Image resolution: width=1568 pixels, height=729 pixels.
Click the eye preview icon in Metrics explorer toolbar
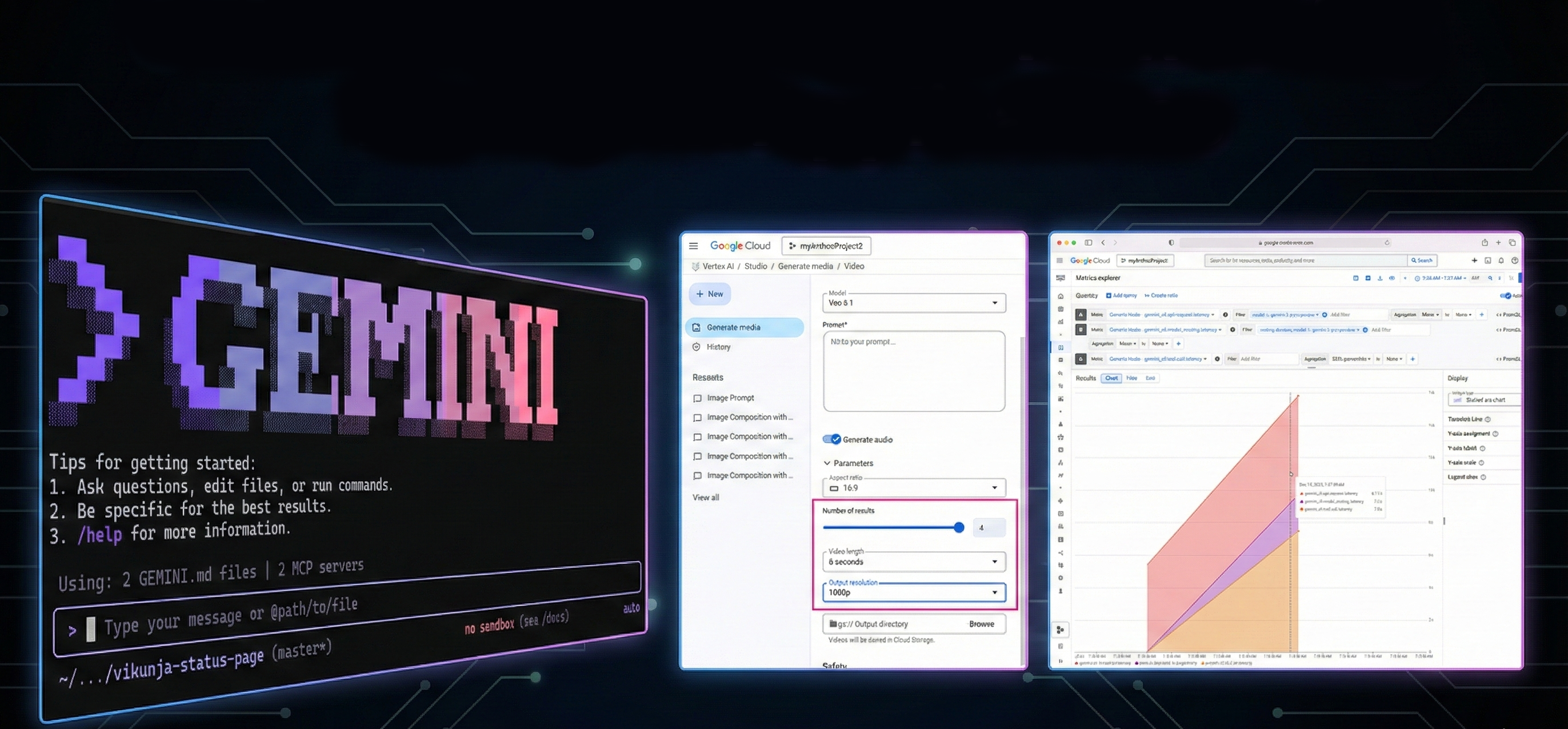tap(1393, 278)
